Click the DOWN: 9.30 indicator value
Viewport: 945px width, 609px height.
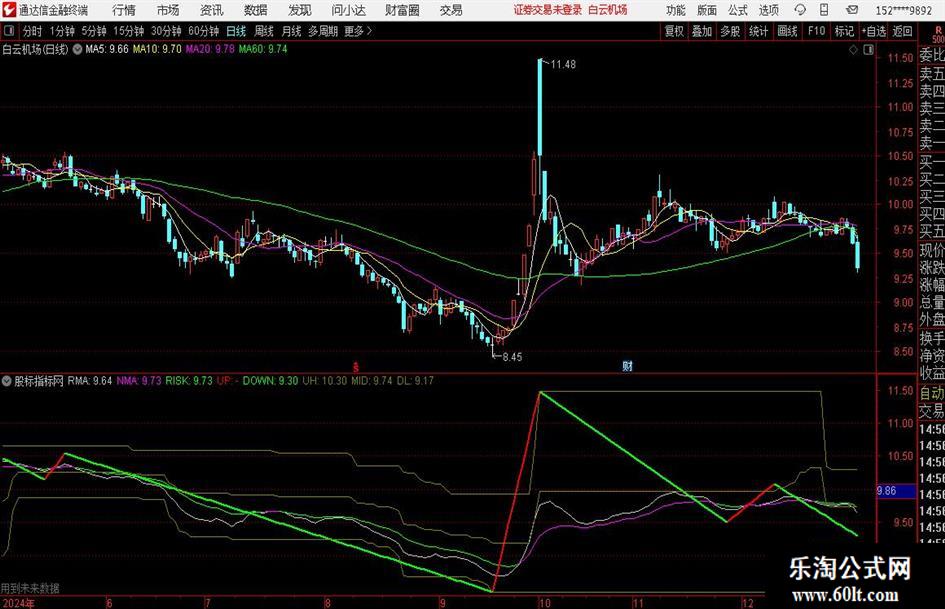click(x=270, y=381)
